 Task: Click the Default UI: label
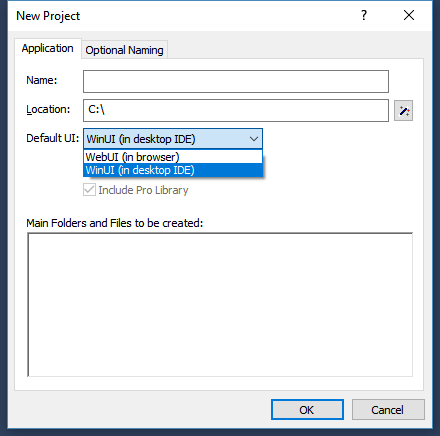pyautogui.click(x=53, y=138)
